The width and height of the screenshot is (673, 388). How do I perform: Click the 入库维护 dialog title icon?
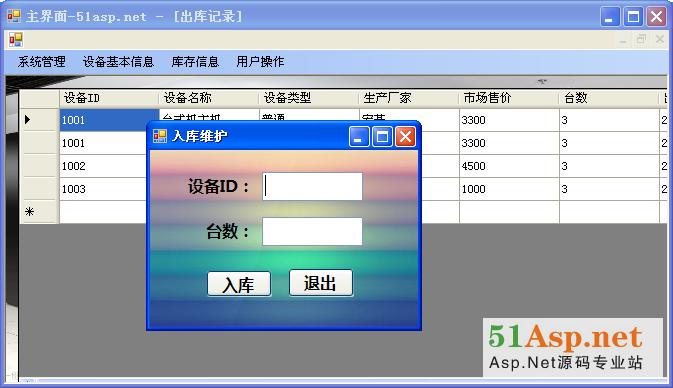160,136
